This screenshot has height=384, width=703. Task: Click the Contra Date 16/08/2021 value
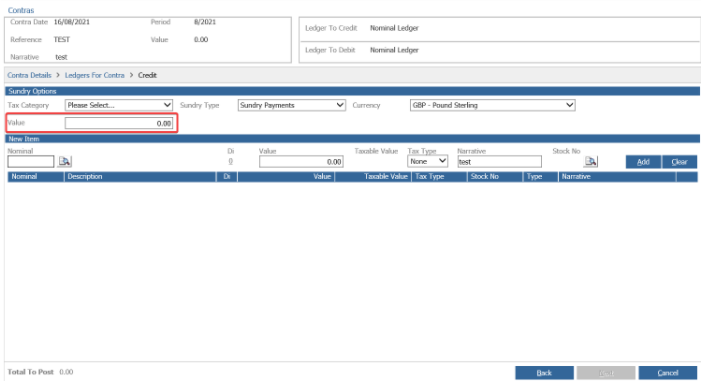tap(72, 22)
